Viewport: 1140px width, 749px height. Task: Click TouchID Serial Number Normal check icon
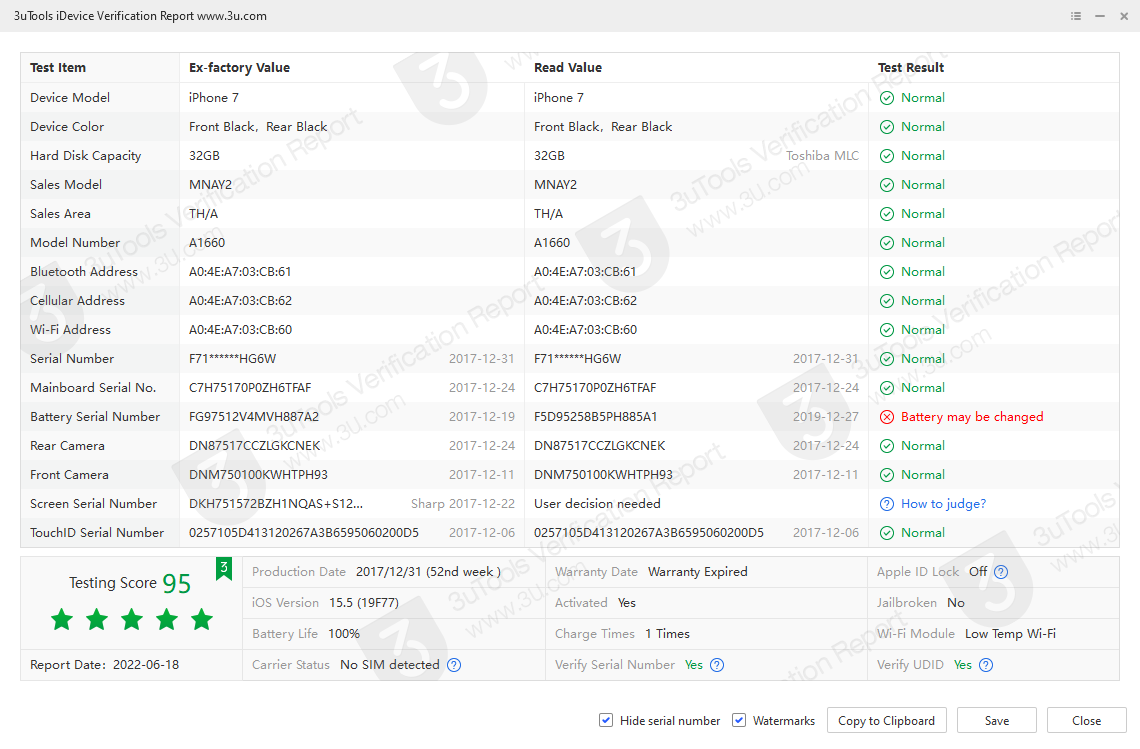coord(886,533)
